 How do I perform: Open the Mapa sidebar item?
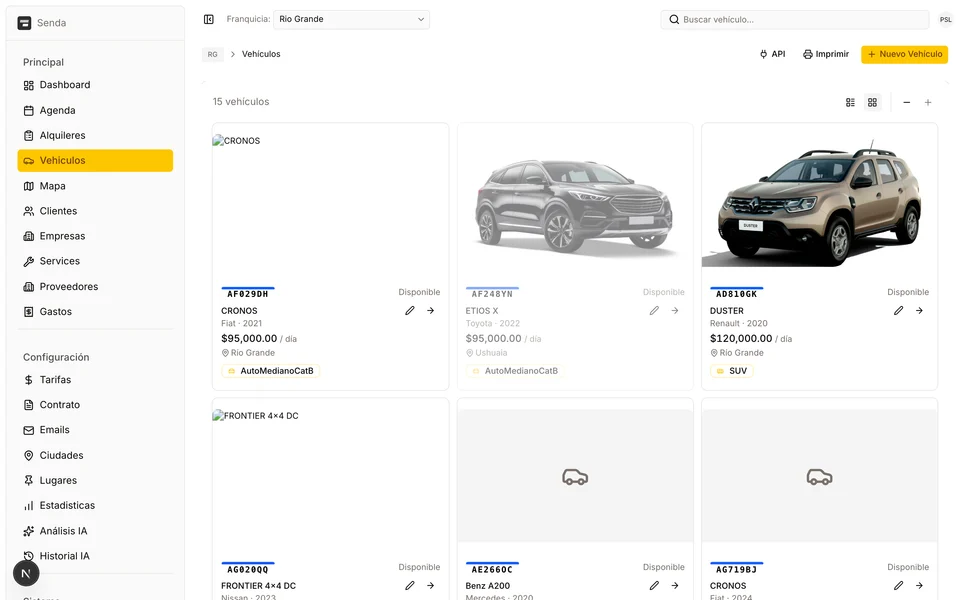pyautogui.click(x=52, y=186)
